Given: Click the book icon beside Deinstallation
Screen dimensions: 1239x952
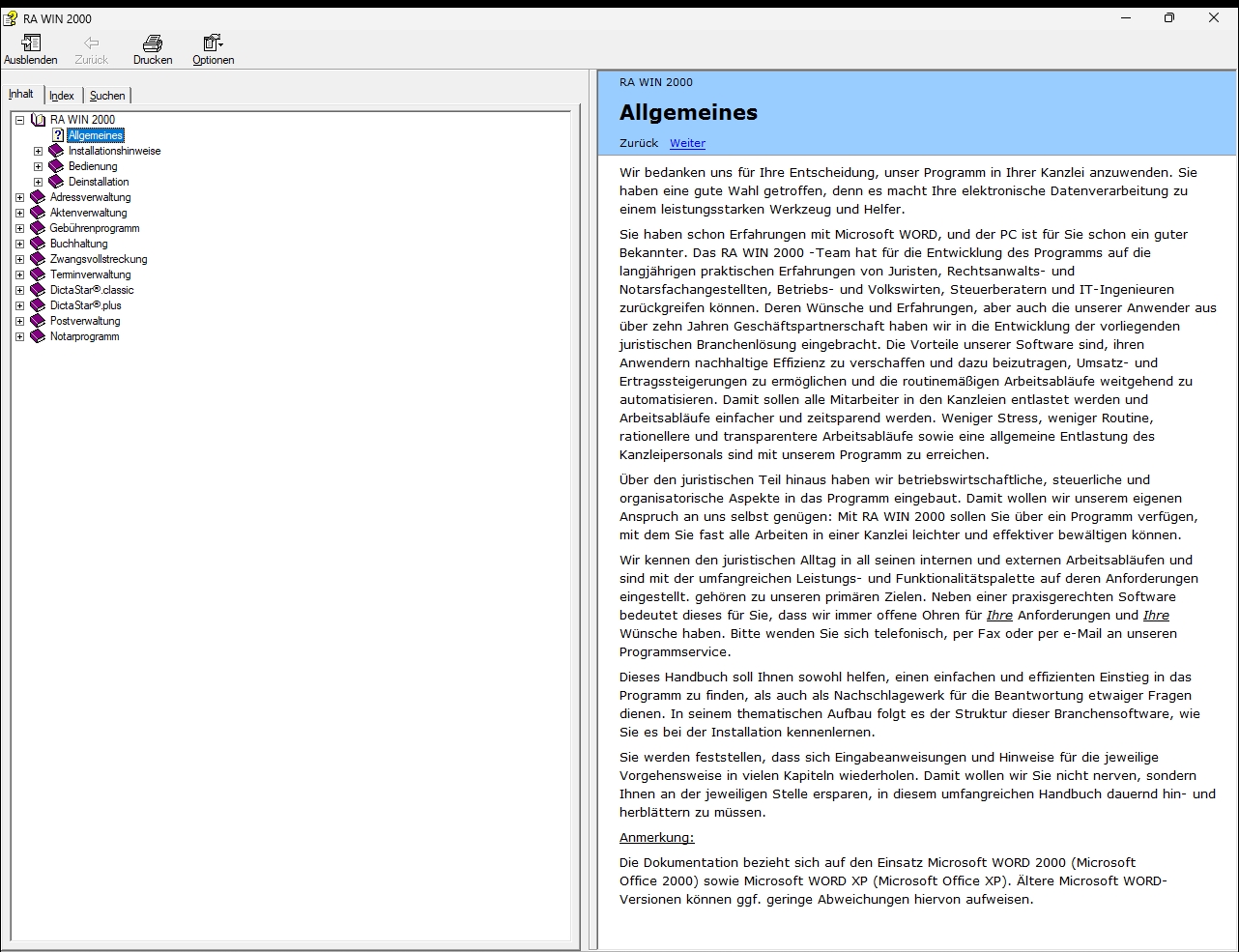Looking at the screenshot, I should point(56,182).
